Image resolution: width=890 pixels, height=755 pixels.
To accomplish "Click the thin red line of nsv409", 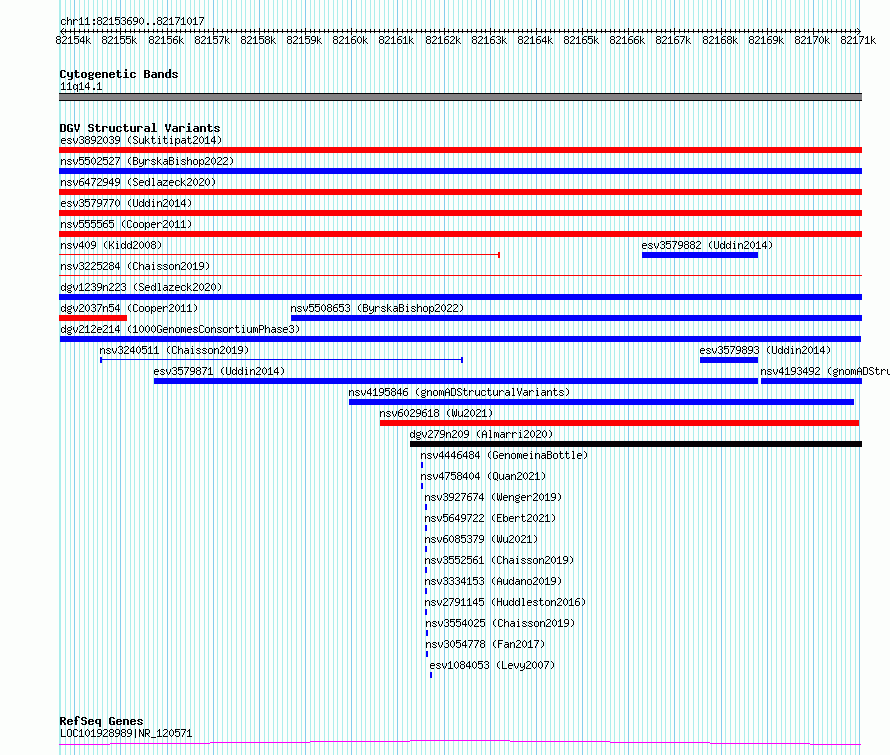I will coord(279,255).
